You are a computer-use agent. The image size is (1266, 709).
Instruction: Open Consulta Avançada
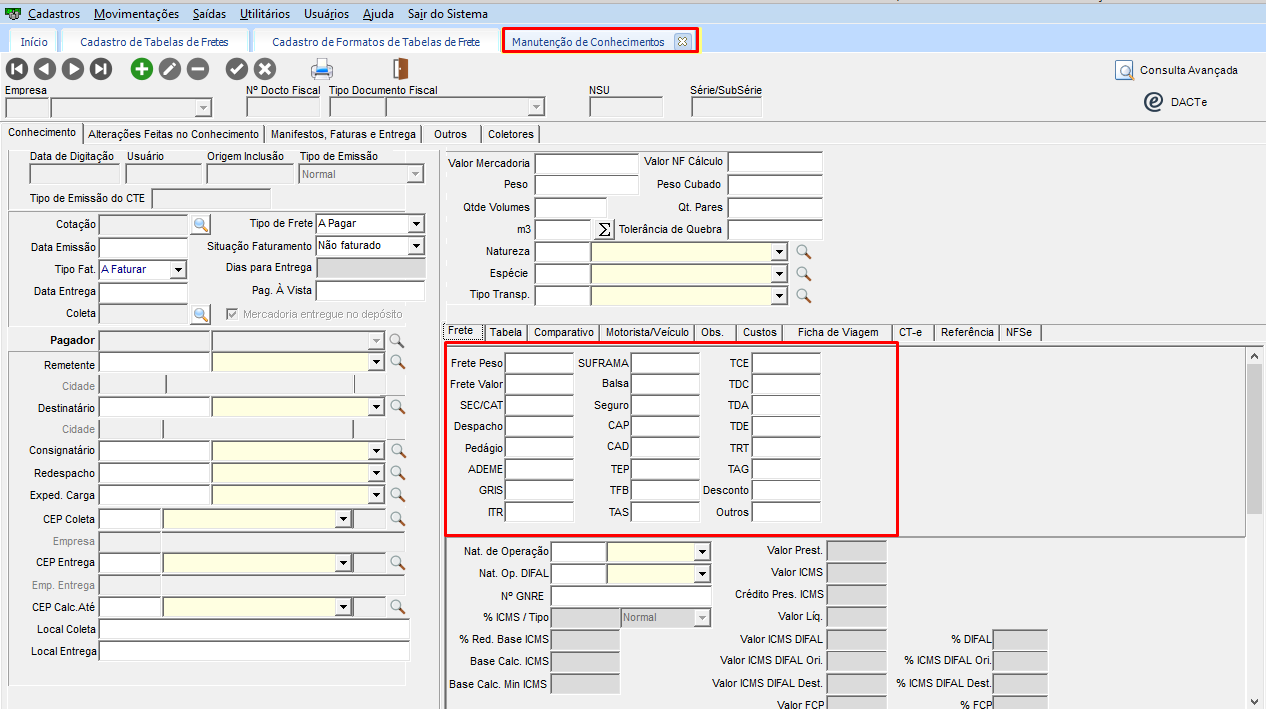(x=1177, y=70)
